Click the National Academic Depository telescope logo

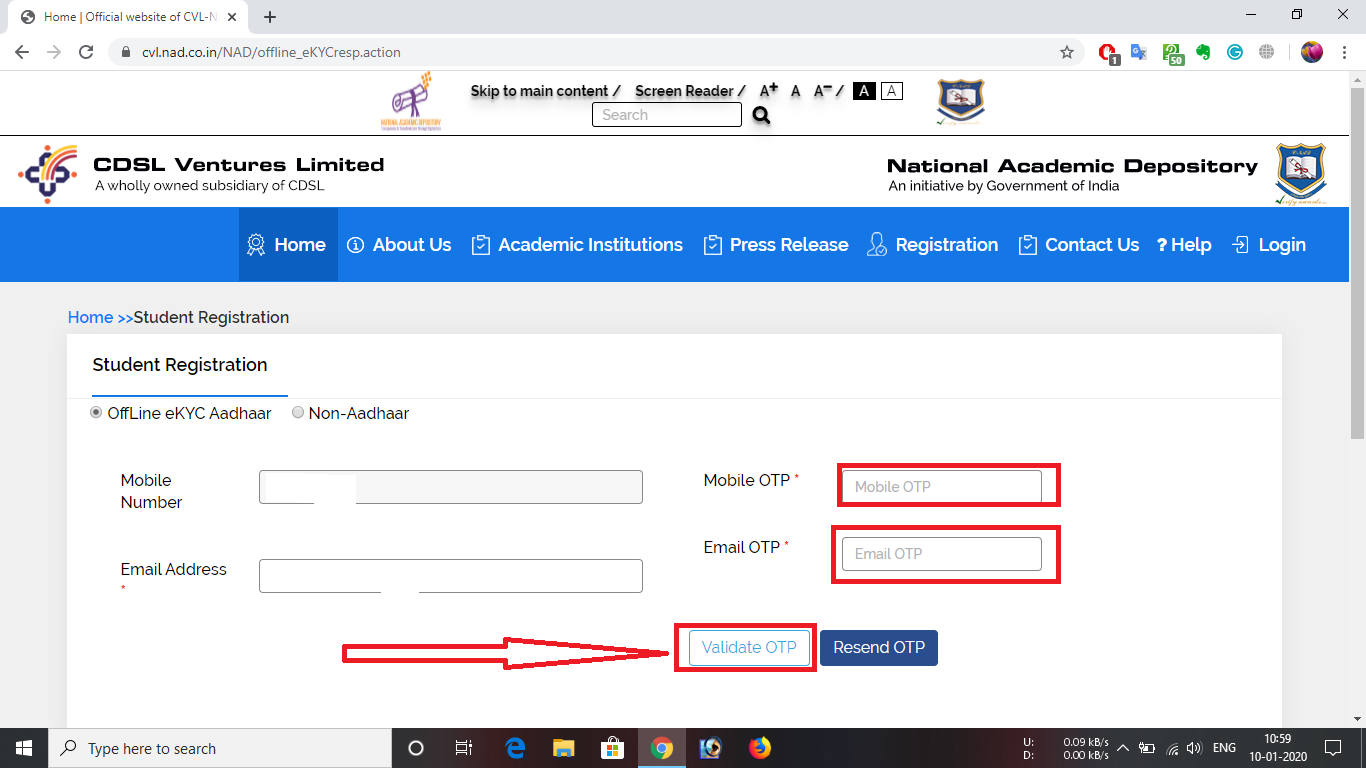[x=411, y=101]
